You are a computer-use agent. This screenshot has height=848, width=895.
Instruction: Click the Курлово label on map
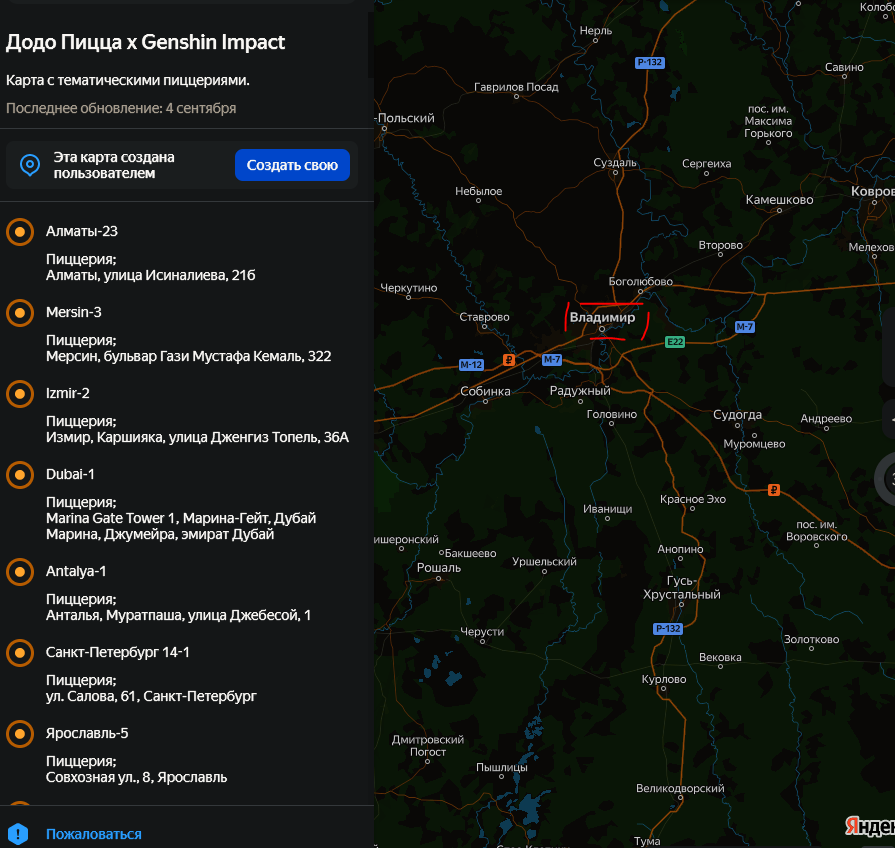(664, 679)
